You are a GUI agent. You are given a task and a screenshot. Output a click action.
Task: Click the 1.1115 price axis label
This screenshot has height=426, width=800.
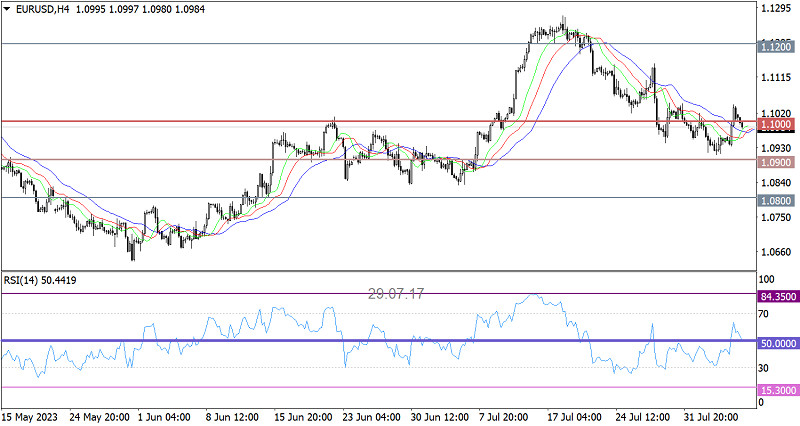pos(776,77)
